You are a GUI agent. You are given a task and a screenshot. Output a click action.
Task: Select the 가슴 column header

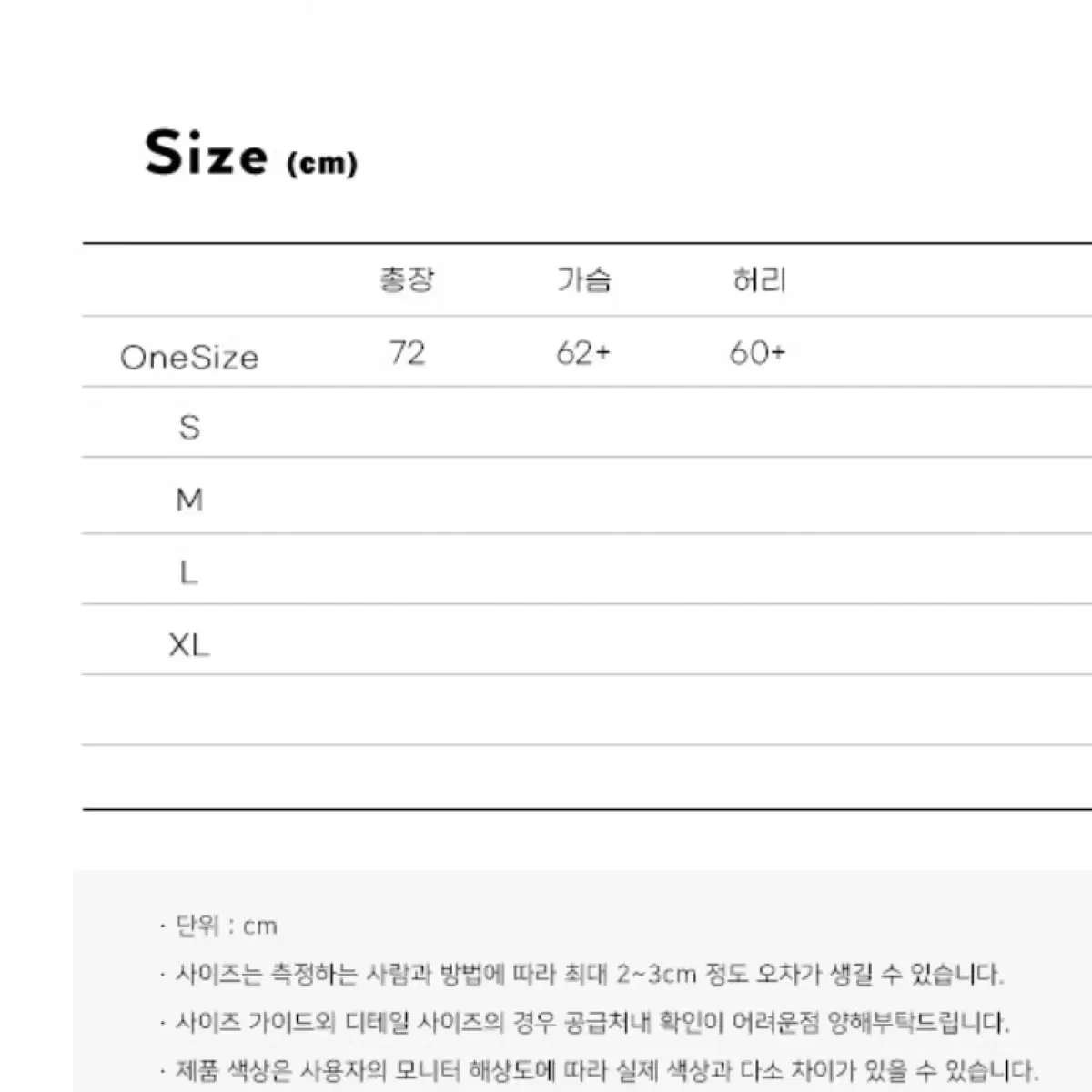[x=583, y=279]
